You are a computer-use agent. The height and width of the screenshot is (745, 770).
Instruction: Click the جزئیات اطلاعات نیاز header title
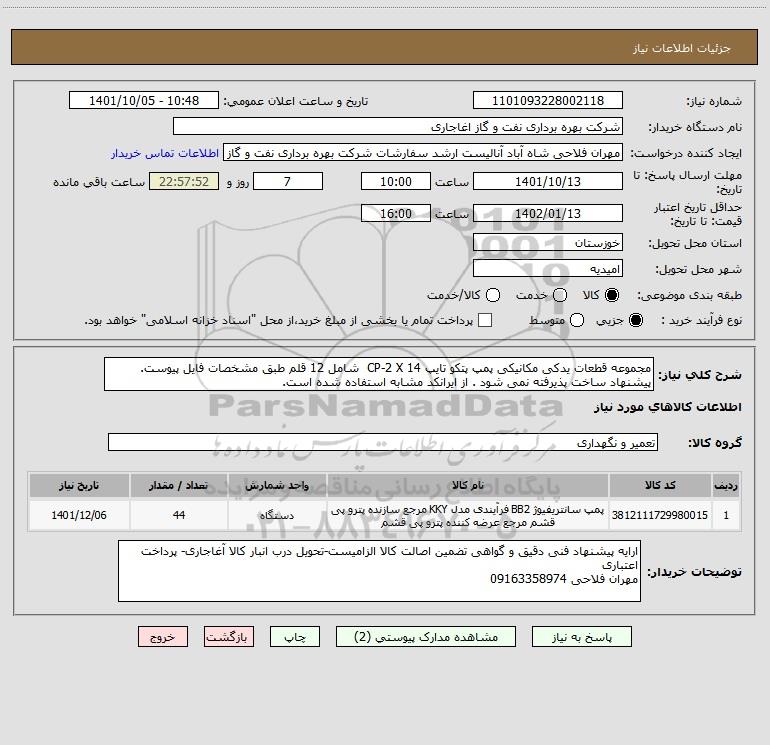click(x=682, y=48)
